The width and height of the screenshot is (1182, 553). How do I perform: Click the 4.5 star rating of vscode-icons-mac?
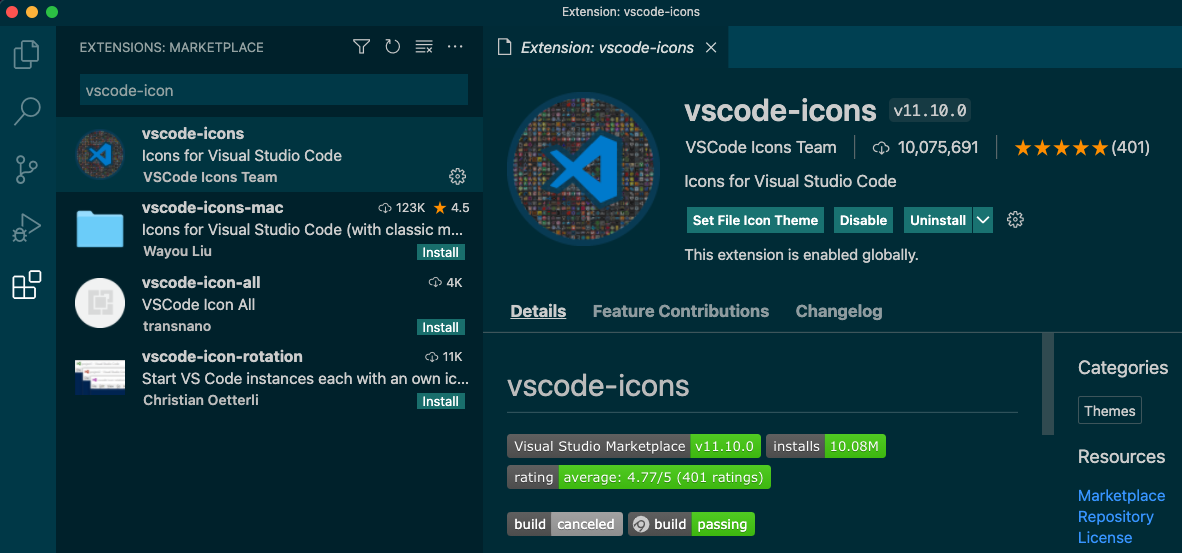[451, 207]
